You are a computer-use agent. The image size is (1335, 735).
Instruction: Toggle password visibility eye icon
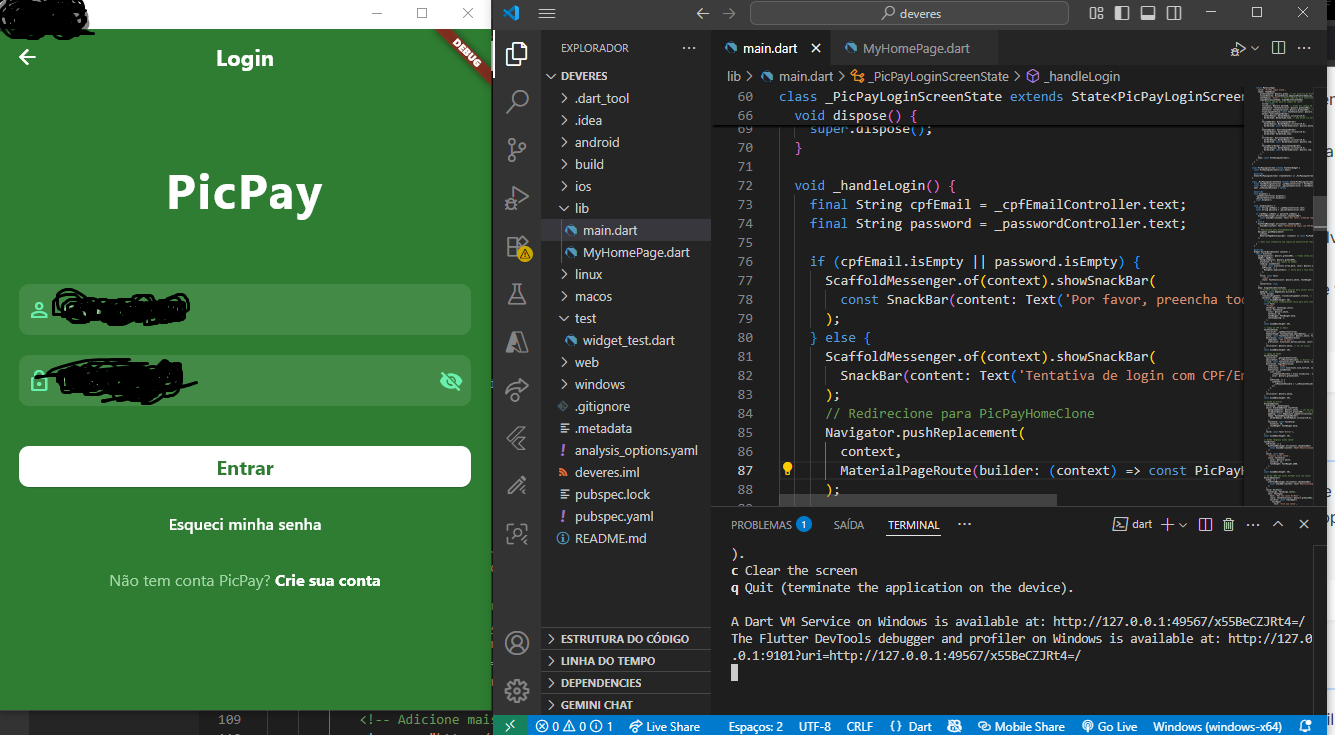coord(451,380)
